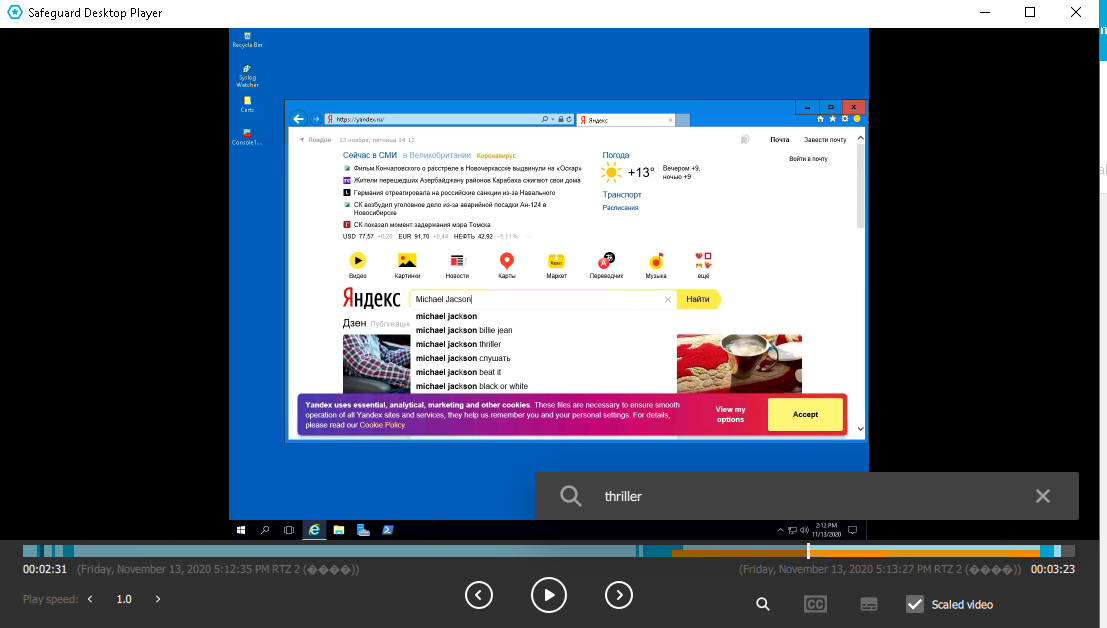
Task: Open the search magnifier in the bottom toolbar
Action: (x=762, y=604)
